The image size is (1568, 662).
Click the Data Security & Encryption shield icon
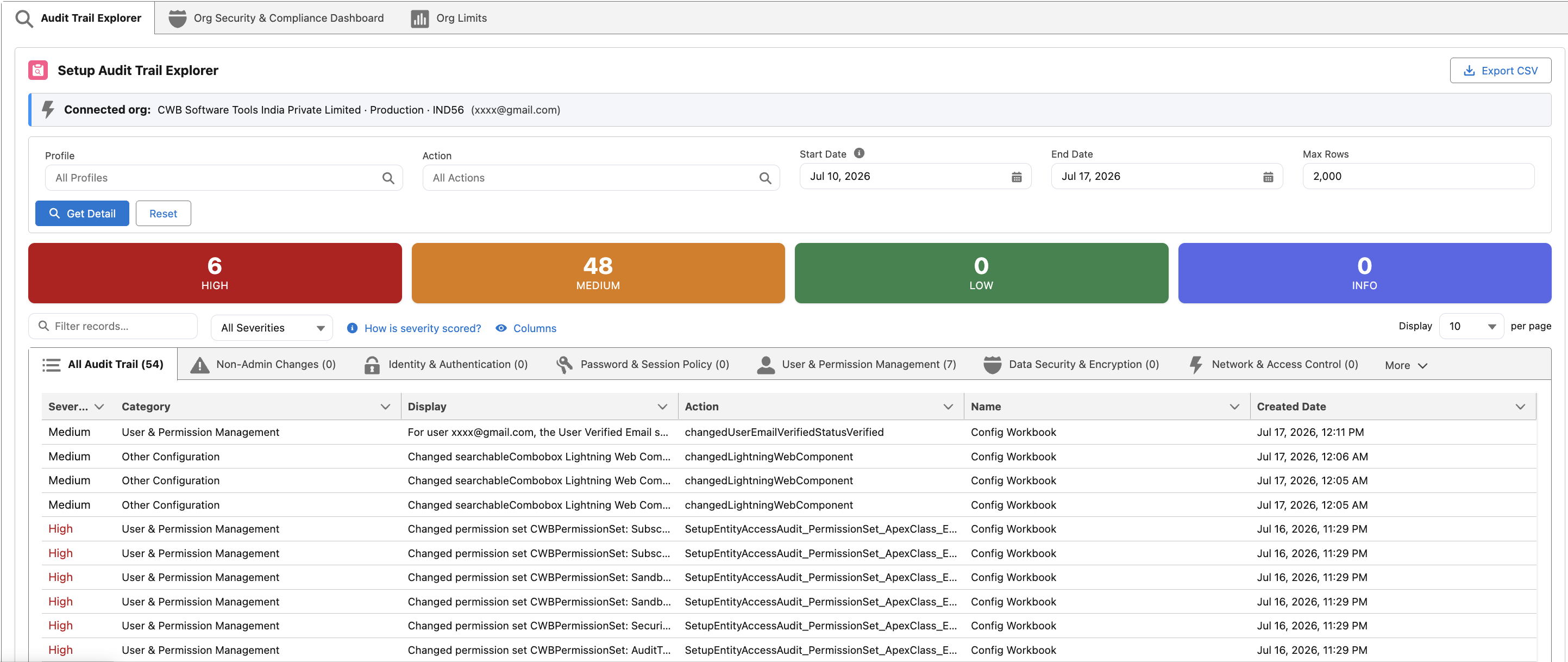992,365
